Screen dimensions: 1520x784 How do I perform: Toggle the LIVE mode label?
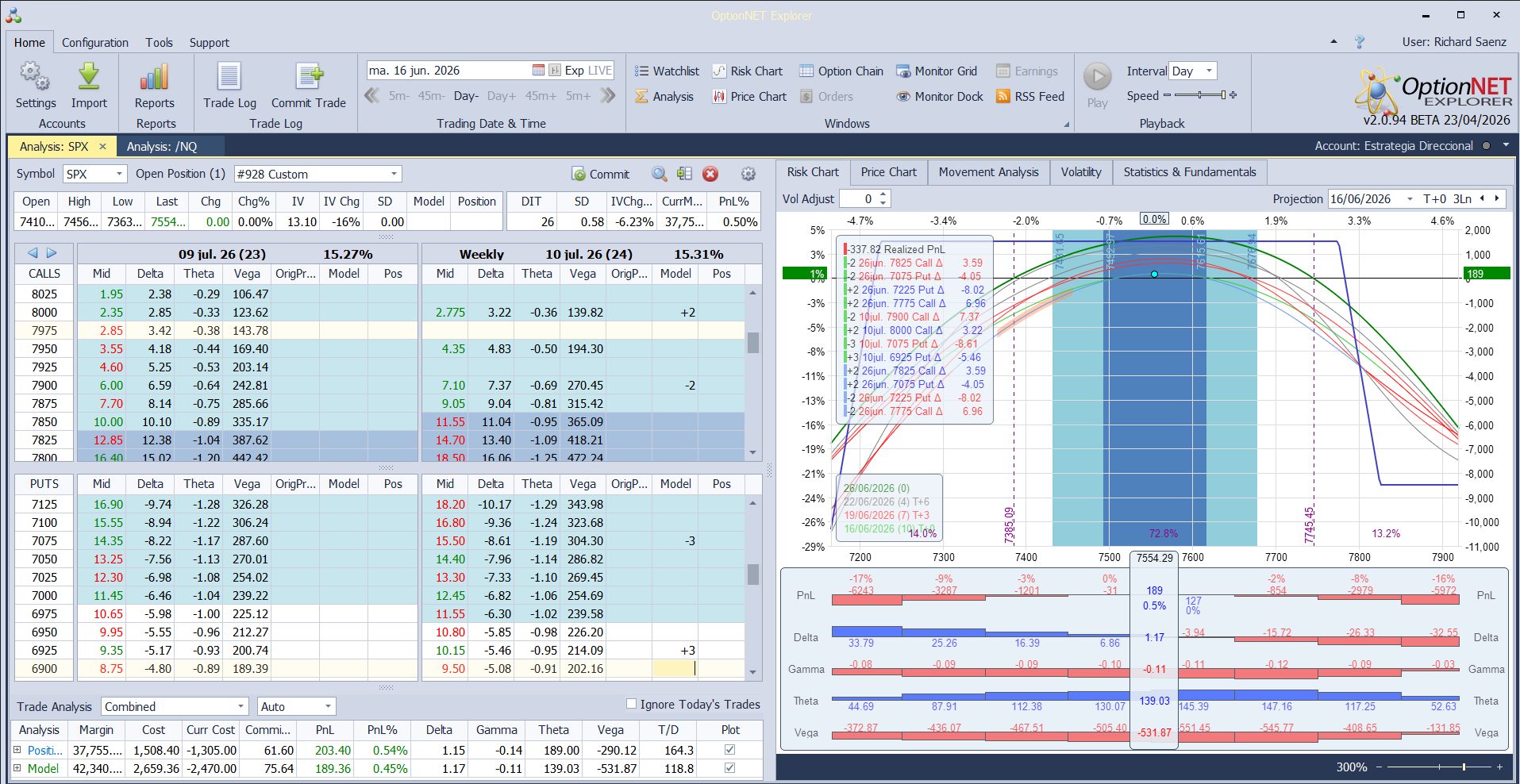pyautogui.click(x=599, y=71)
